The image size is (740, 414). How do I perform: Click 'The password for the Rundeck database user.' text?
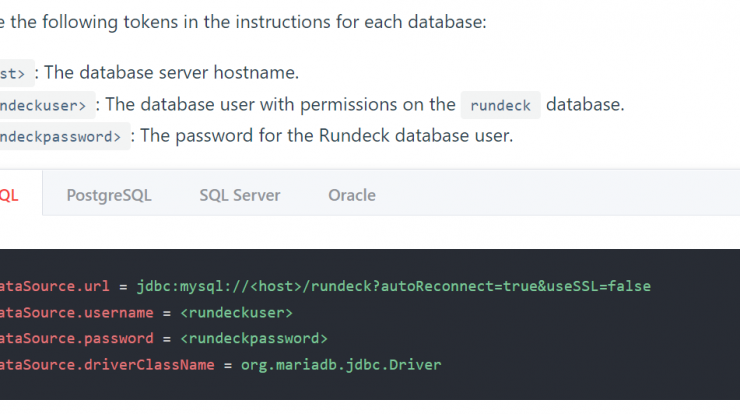(327, 135)
